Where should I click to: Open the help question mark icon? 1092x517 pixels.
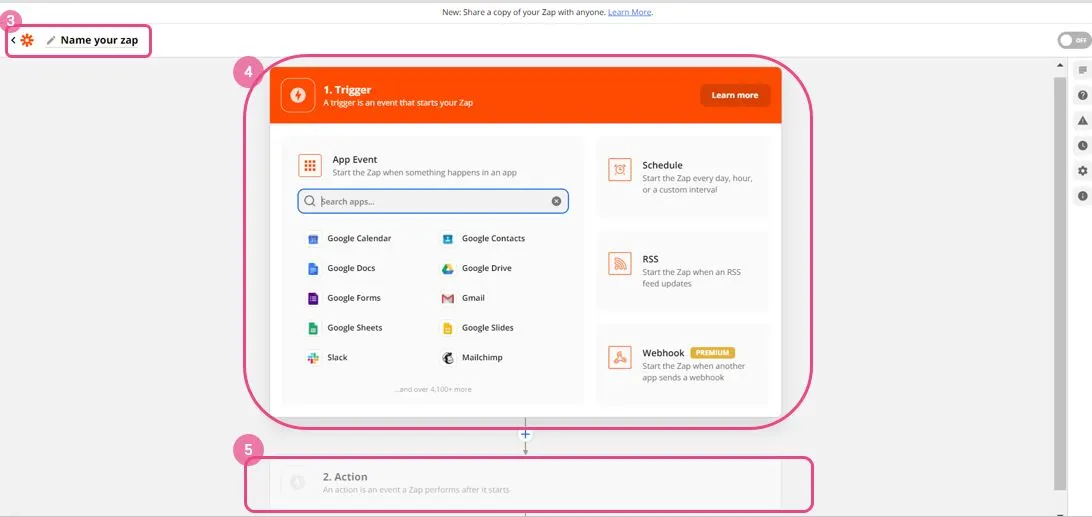(1082, 95)
